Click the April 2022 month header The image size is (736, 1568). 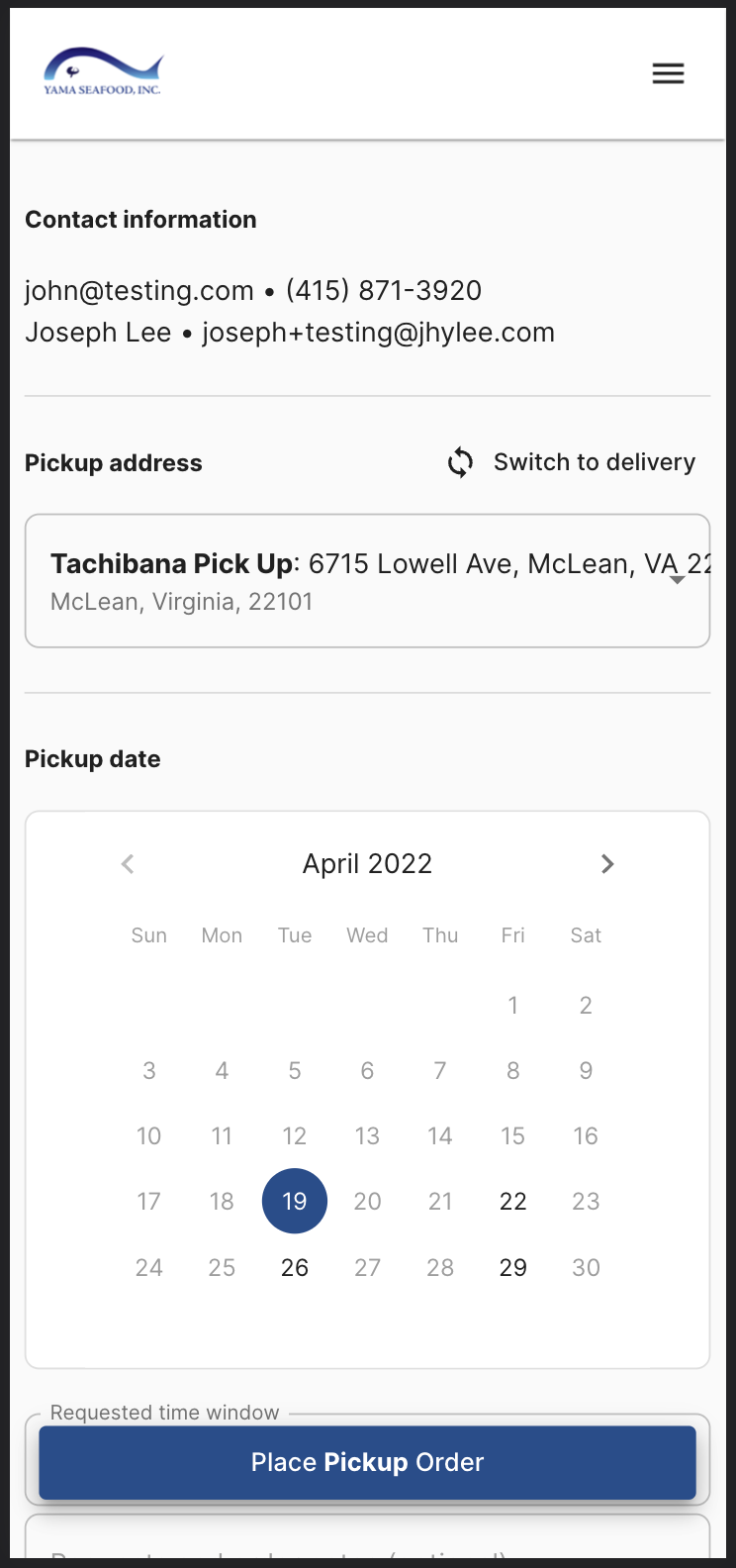coord(367,864)
